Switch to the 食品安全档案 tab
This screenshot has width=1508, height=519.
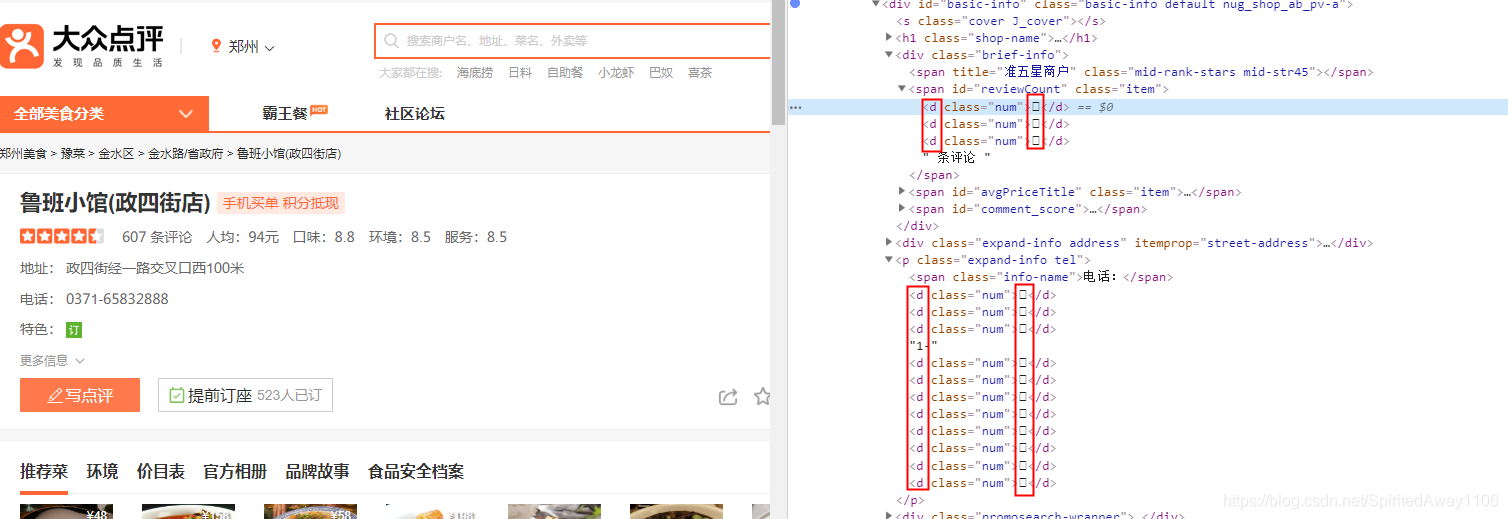[x=416, y=471]
